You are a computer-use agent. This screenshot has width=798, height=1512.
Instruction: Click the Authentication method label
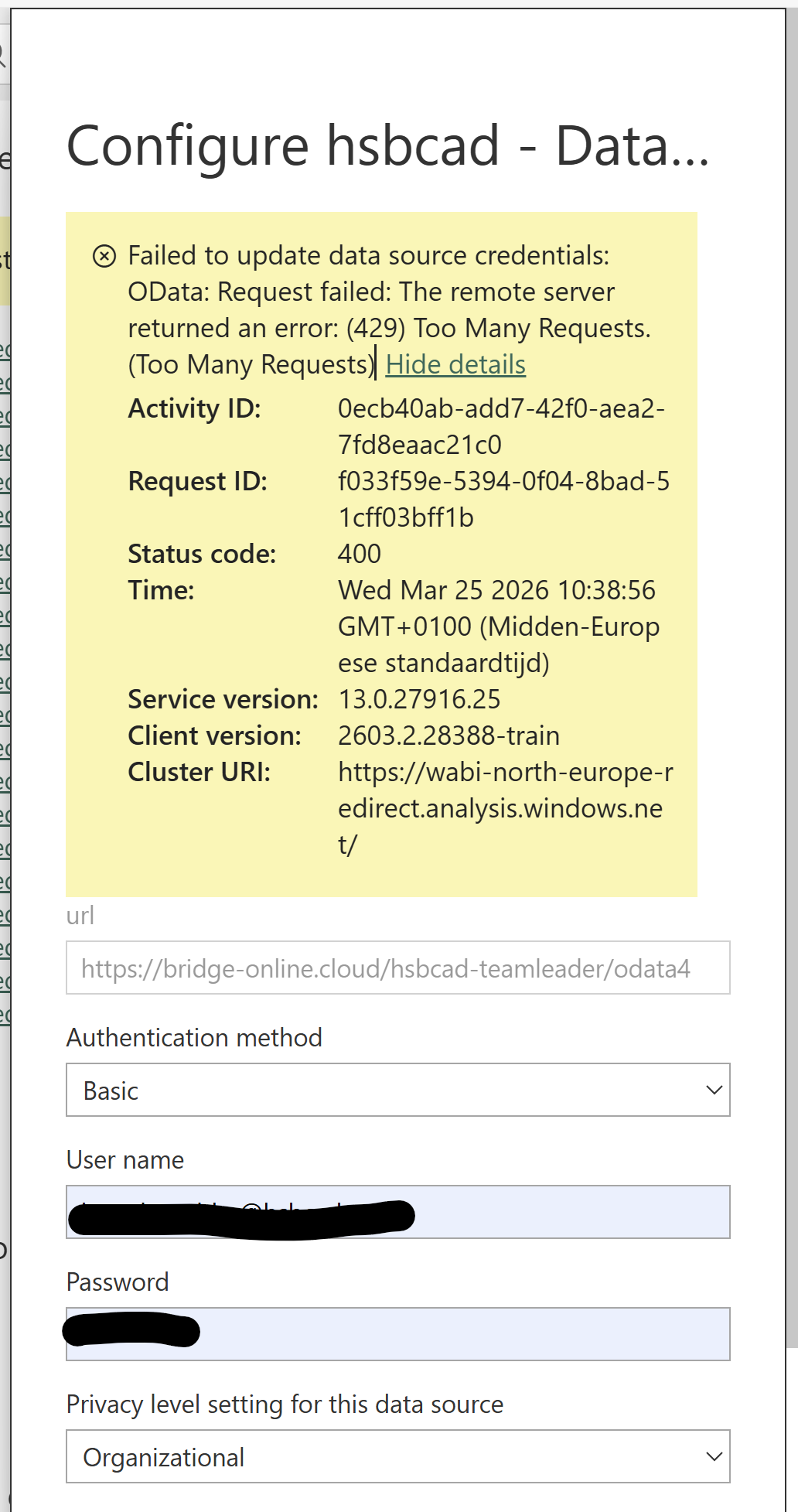pos(194,1037)
